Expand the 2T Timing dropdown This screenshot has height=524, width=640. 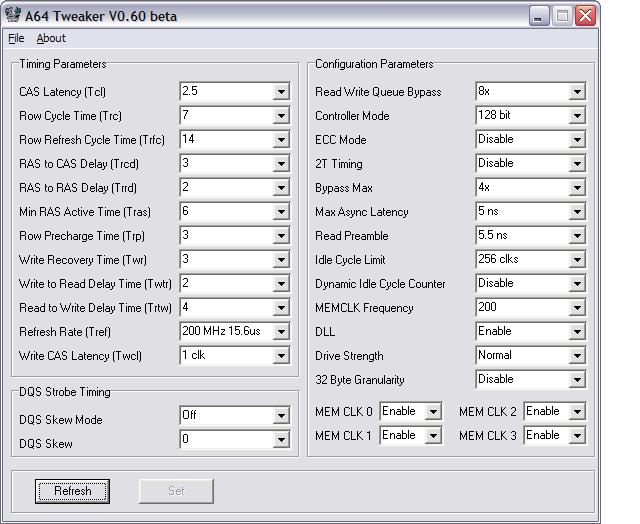(577, 164)
